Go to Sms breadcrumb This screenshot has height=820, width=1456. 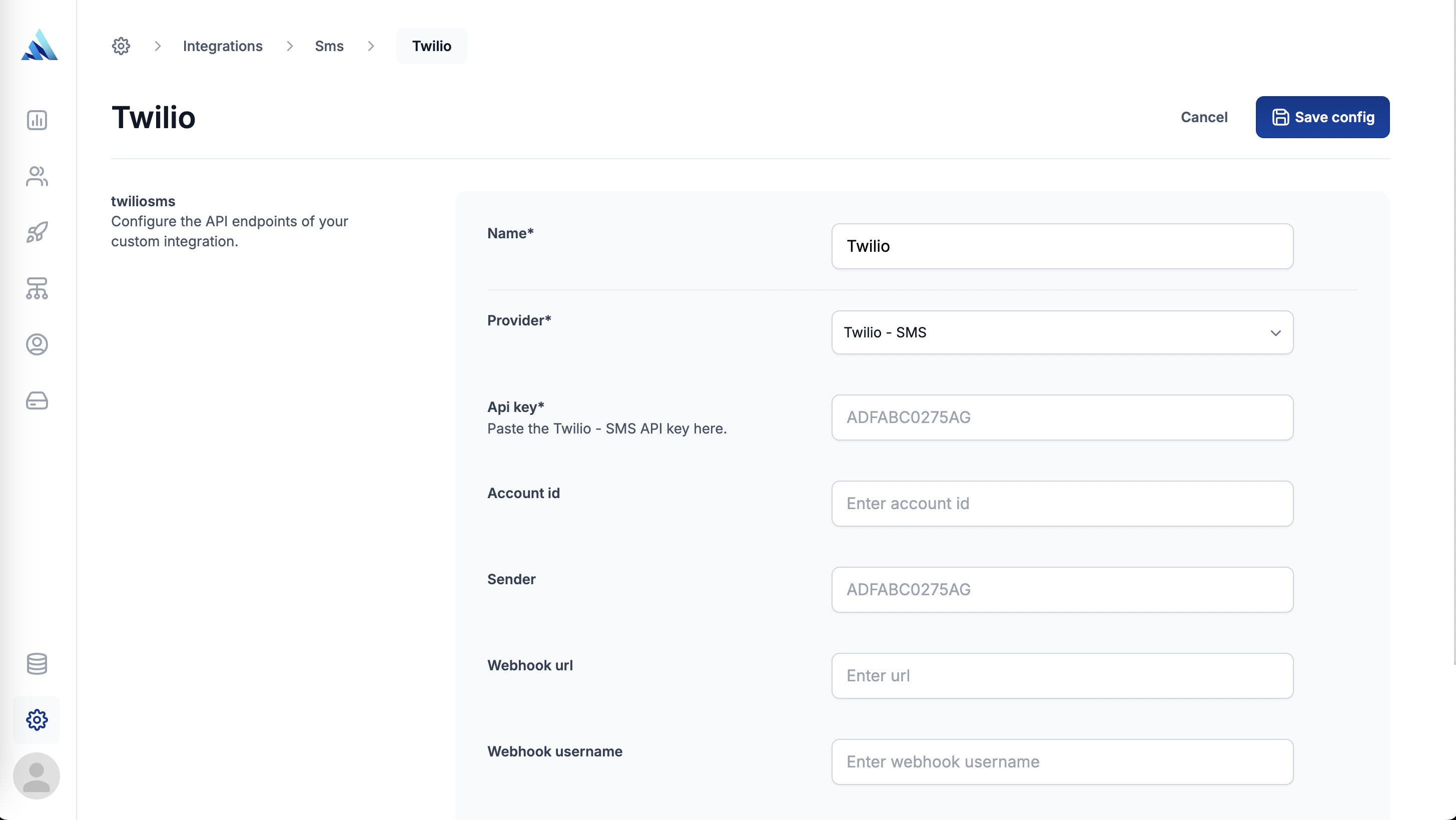[329, 46]
